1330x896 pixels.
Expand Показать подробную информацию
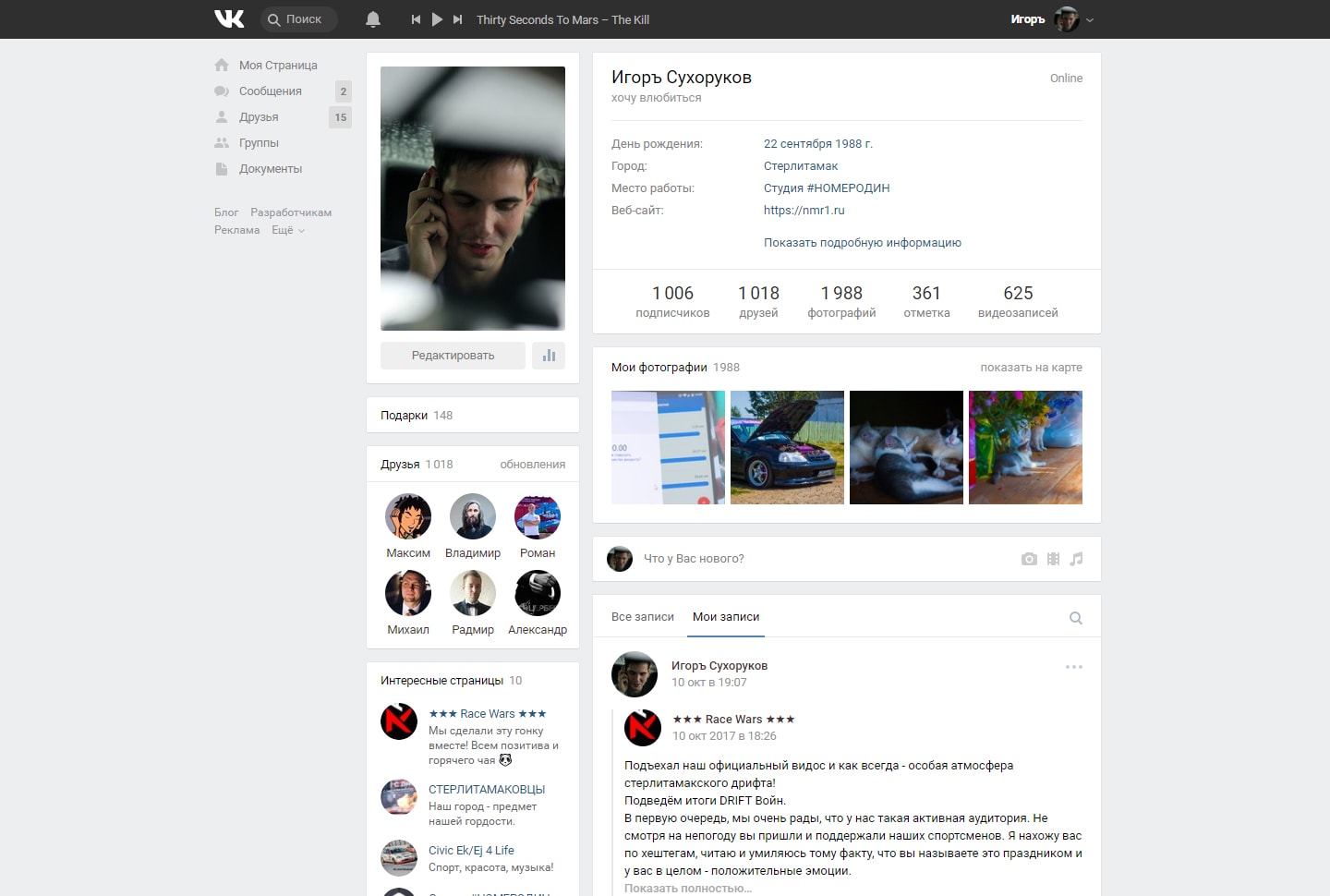pos(863,243)
